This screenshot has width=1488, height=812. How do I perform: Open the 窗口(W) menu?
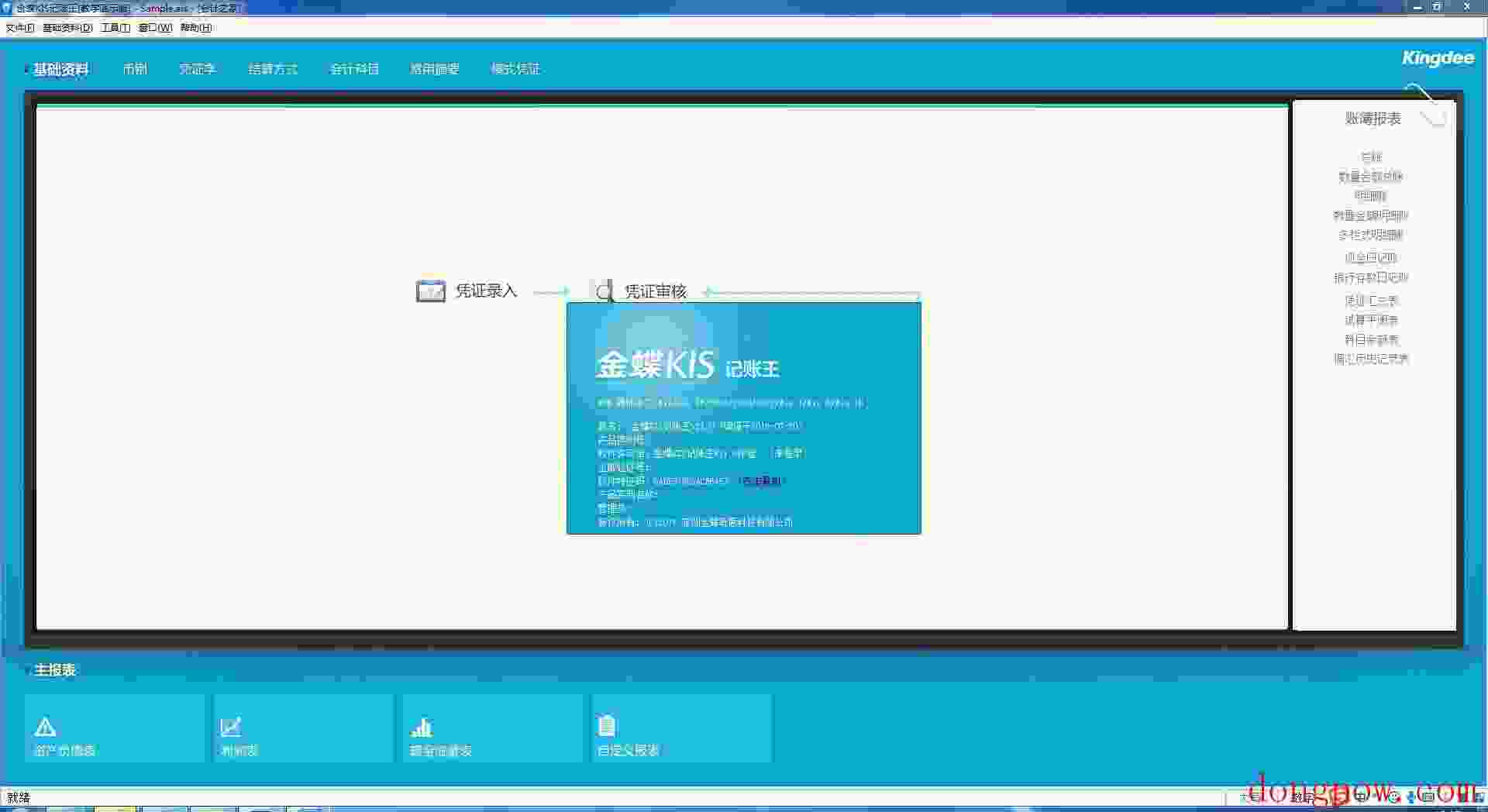point(155,28)
